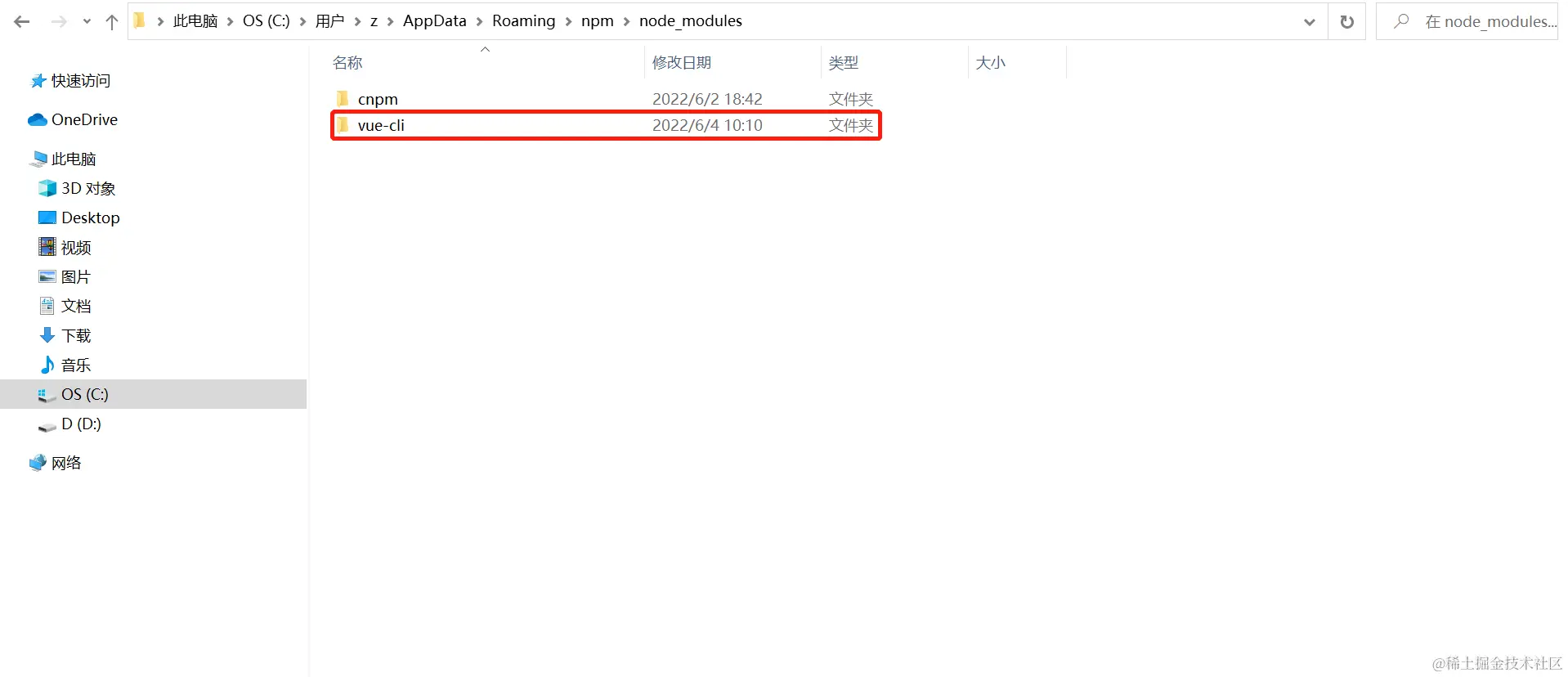Click the 文件夹 type cell of cnpm
The height and width of the screenshot is (677, 1568).
851,99
